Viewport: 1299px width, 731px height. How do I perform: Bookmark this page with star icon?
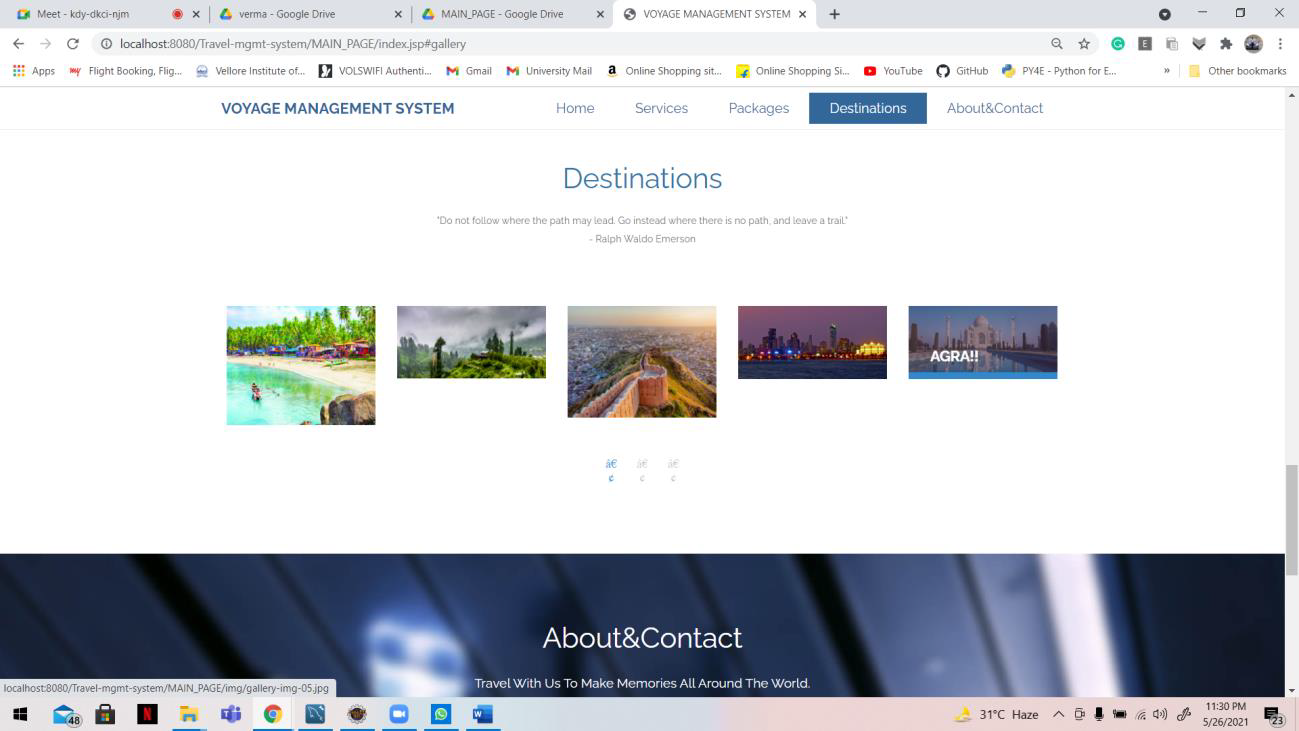click(x=1084, y=44)
